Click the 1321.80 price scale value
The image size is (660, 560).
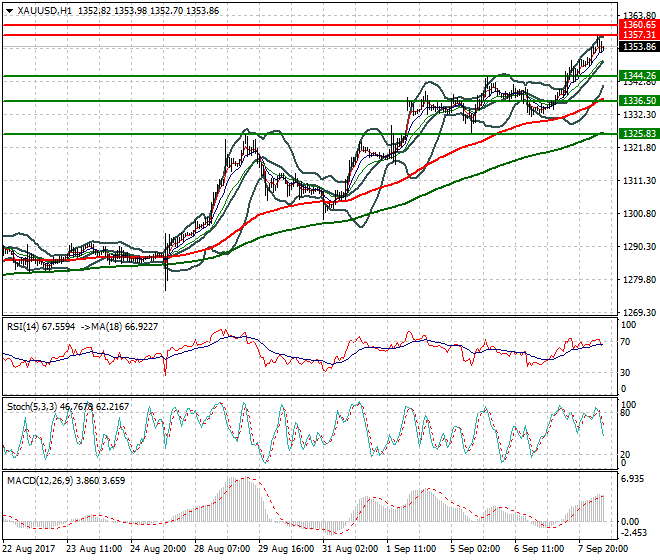639,148
